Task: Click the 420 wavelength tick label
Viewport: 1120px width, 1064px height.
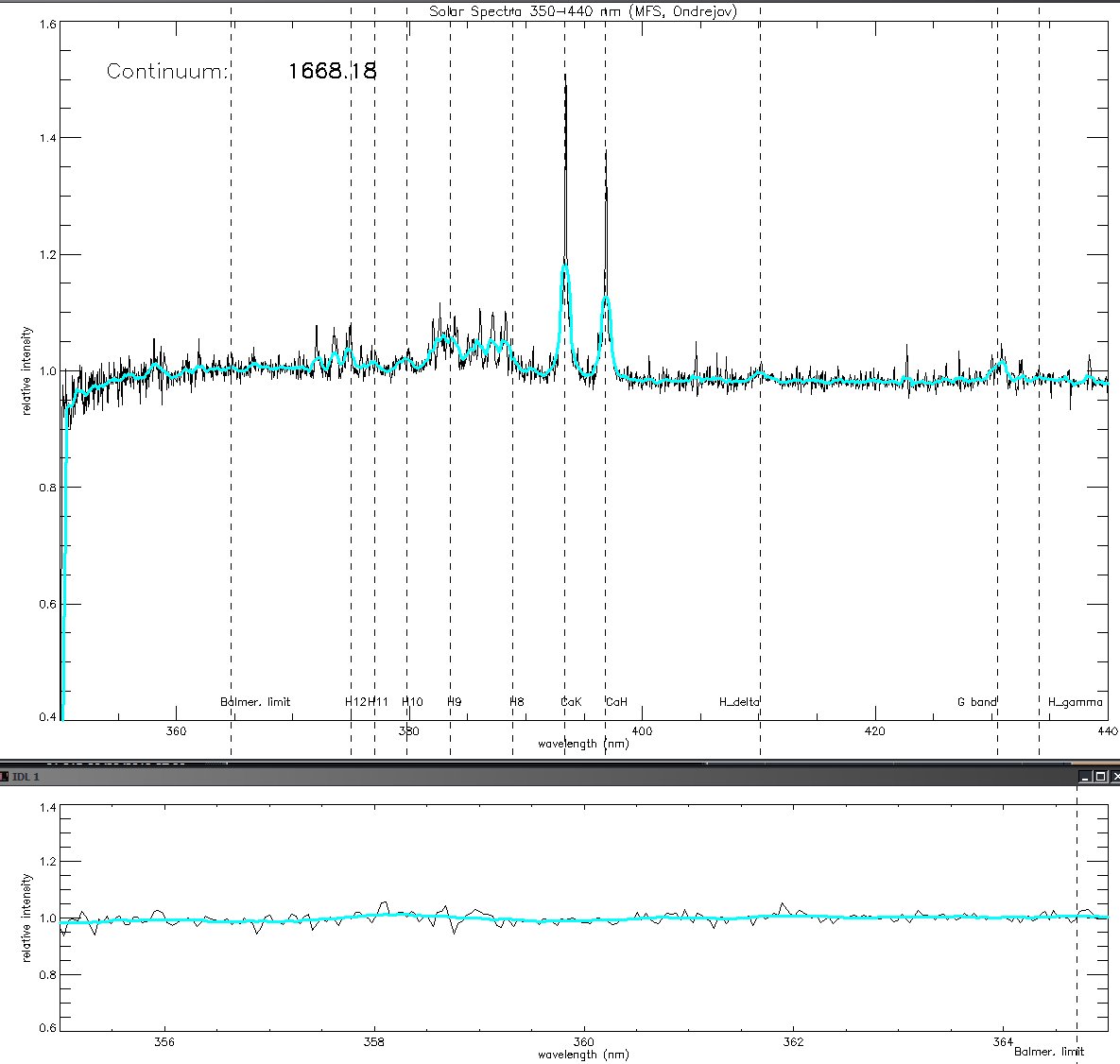Action: 875,731
